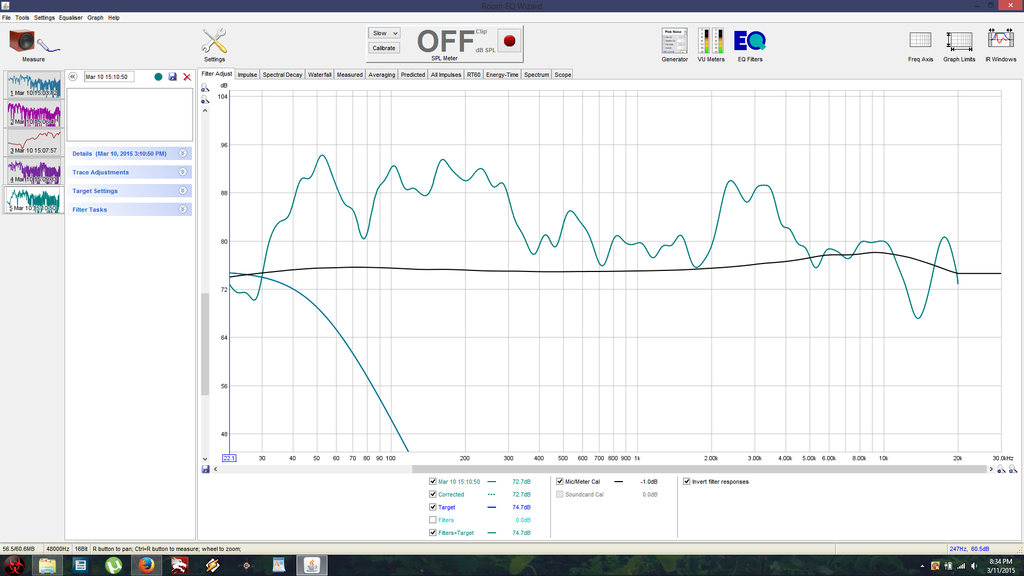Open IR Windows settings
Screen dimensions: 1024x576
tap(1000, 46)
